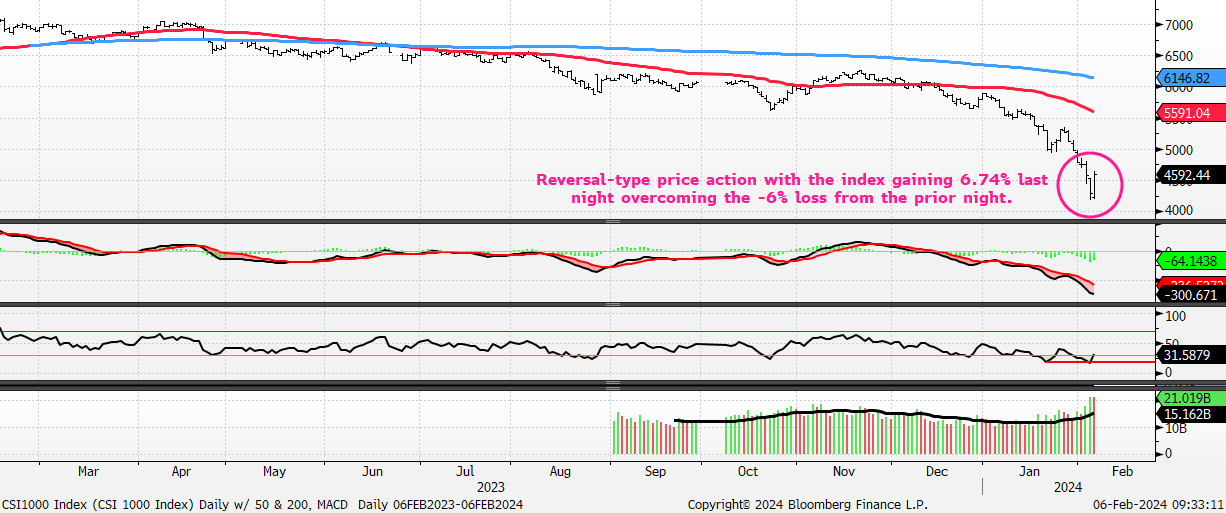
Task: Click the Apr month label
Action: pos(181,471)
